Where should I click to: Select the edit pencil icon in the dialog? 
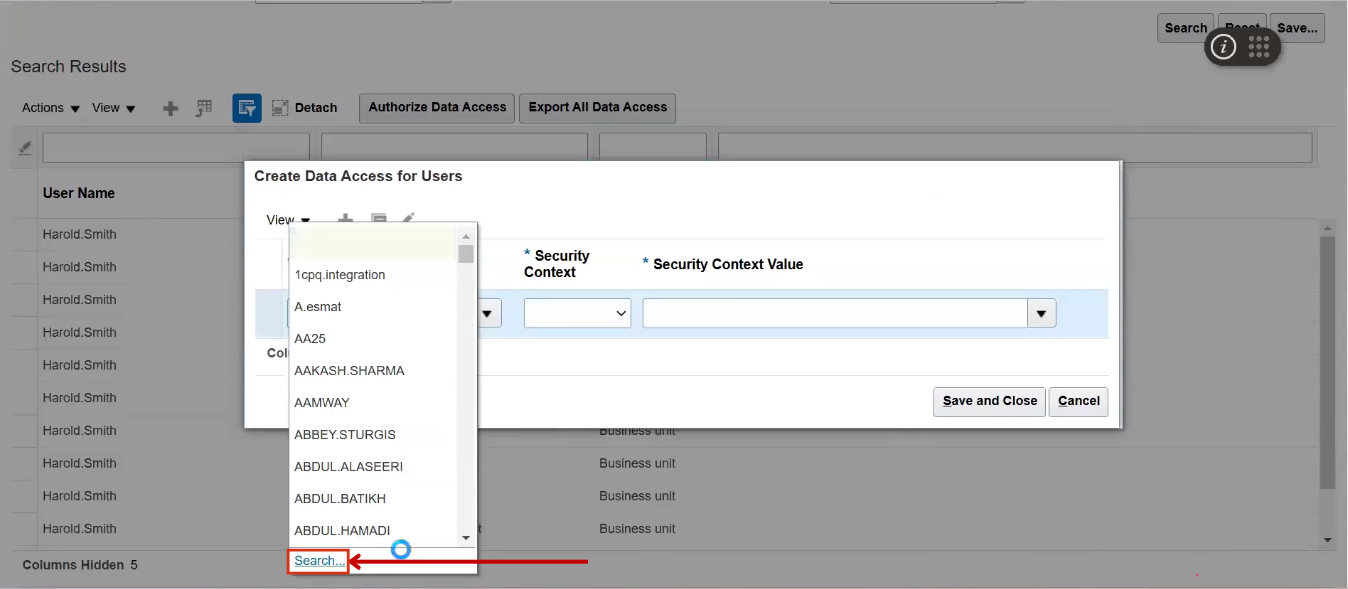click(x=409, y=217)
